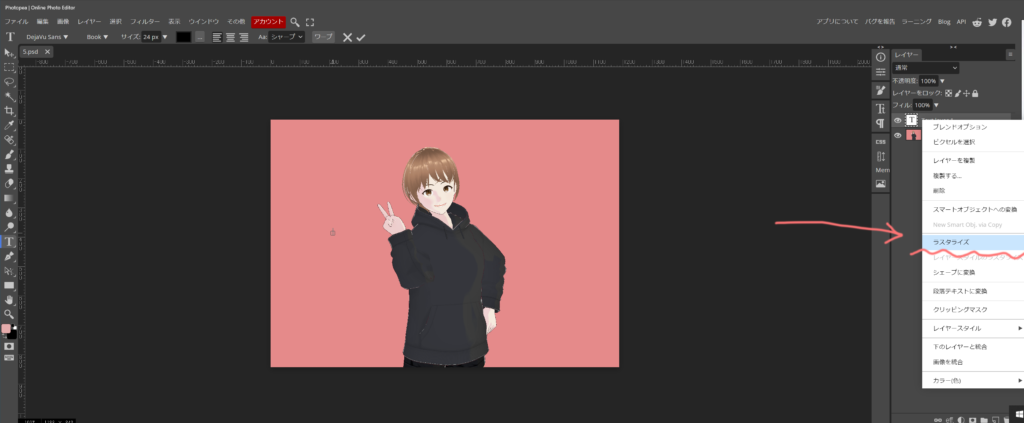
Task: Hide the text layer with its eye icon
Action: (x=897, y=120)
